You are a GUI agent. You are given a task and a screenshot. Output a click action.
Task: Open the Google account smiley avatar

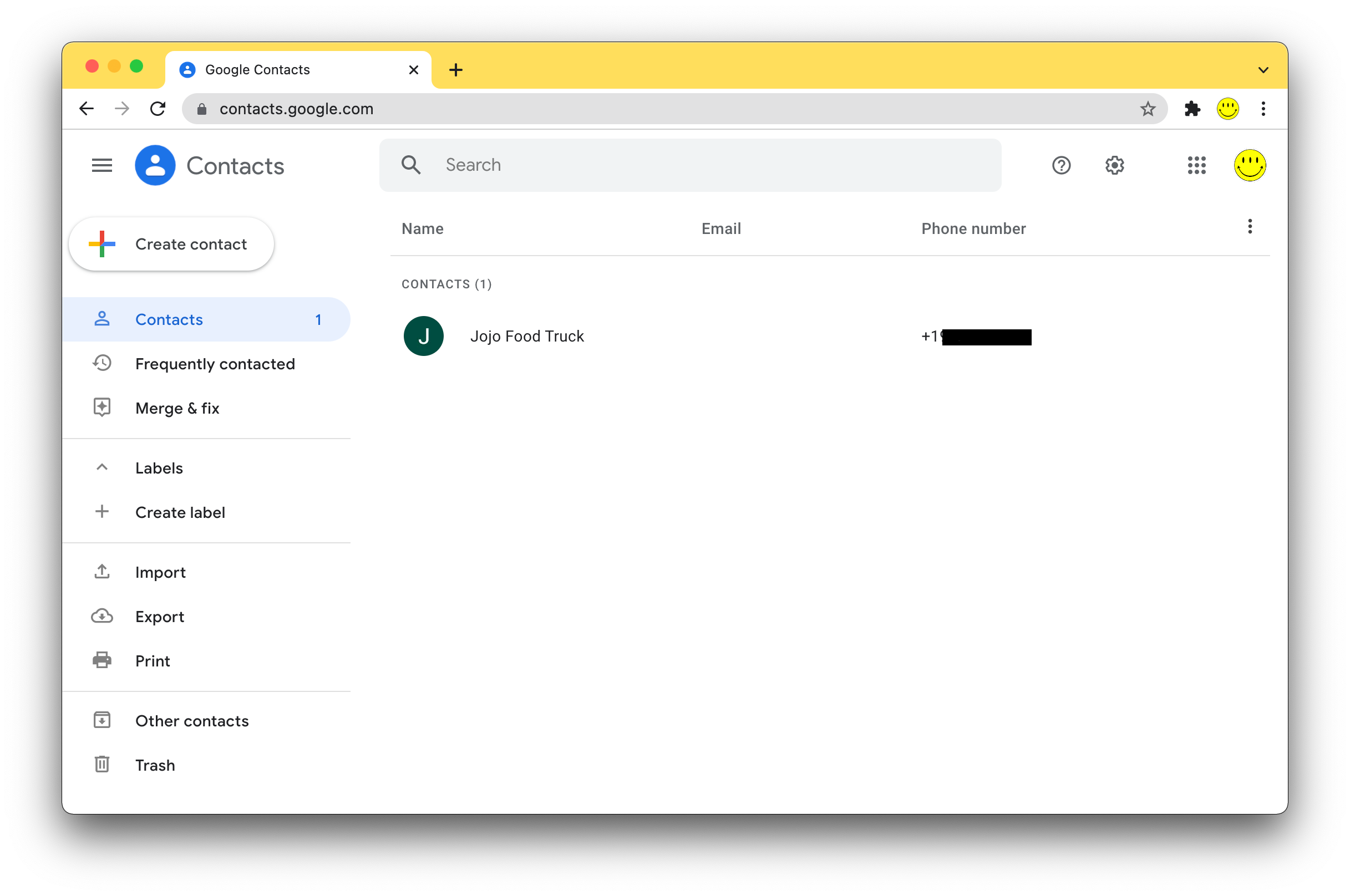tap(1250, 166)
